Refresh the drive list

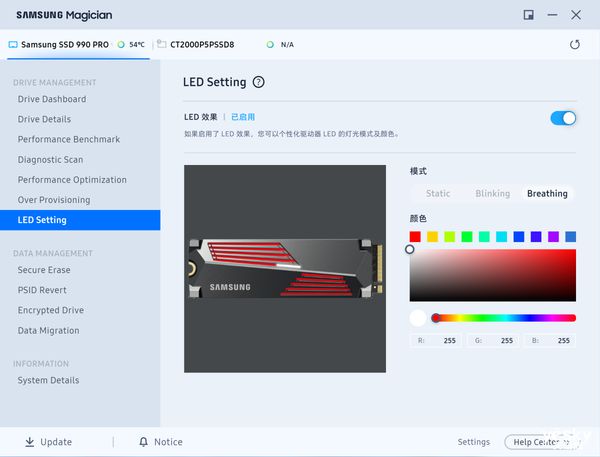coord(574,44)
